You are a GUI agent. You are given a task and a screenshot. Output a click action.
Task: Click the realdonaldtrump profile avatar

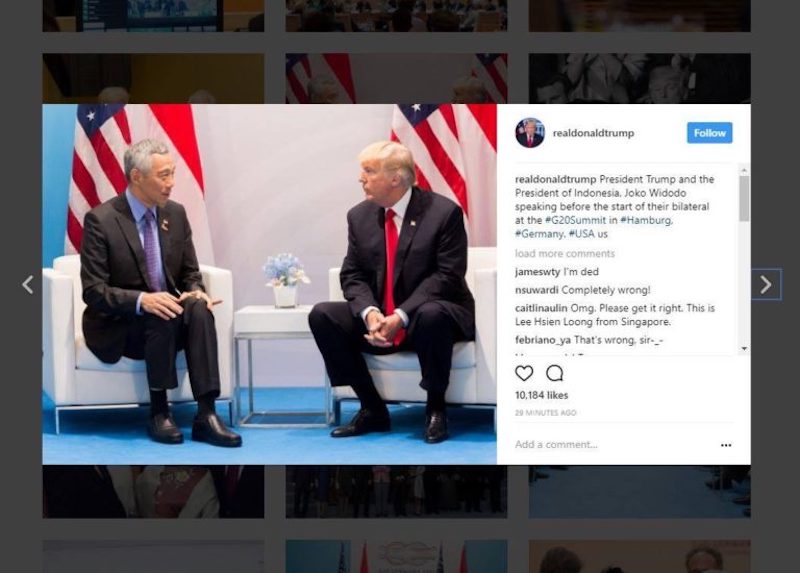tap(530, 133)
